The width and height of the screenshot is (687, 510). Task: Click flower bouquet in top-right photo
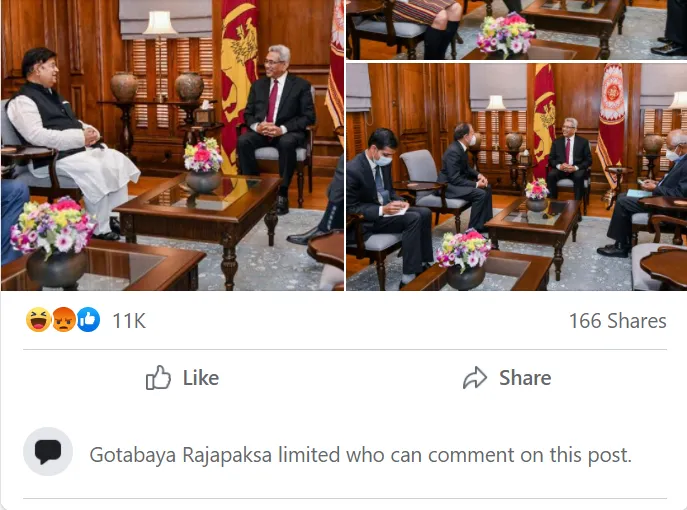coord(506,34)
